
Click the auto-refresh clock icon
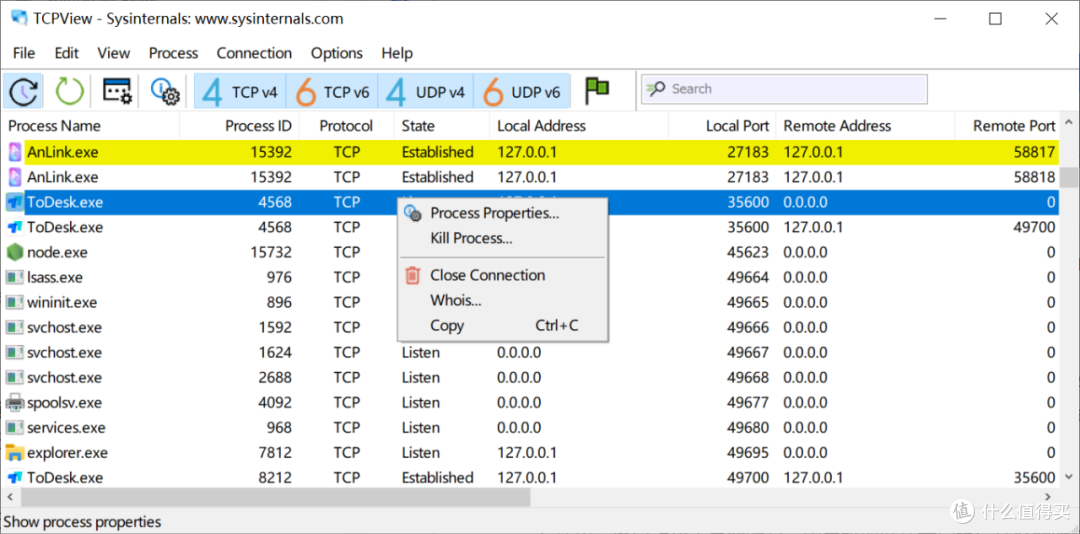click(23, 91)
